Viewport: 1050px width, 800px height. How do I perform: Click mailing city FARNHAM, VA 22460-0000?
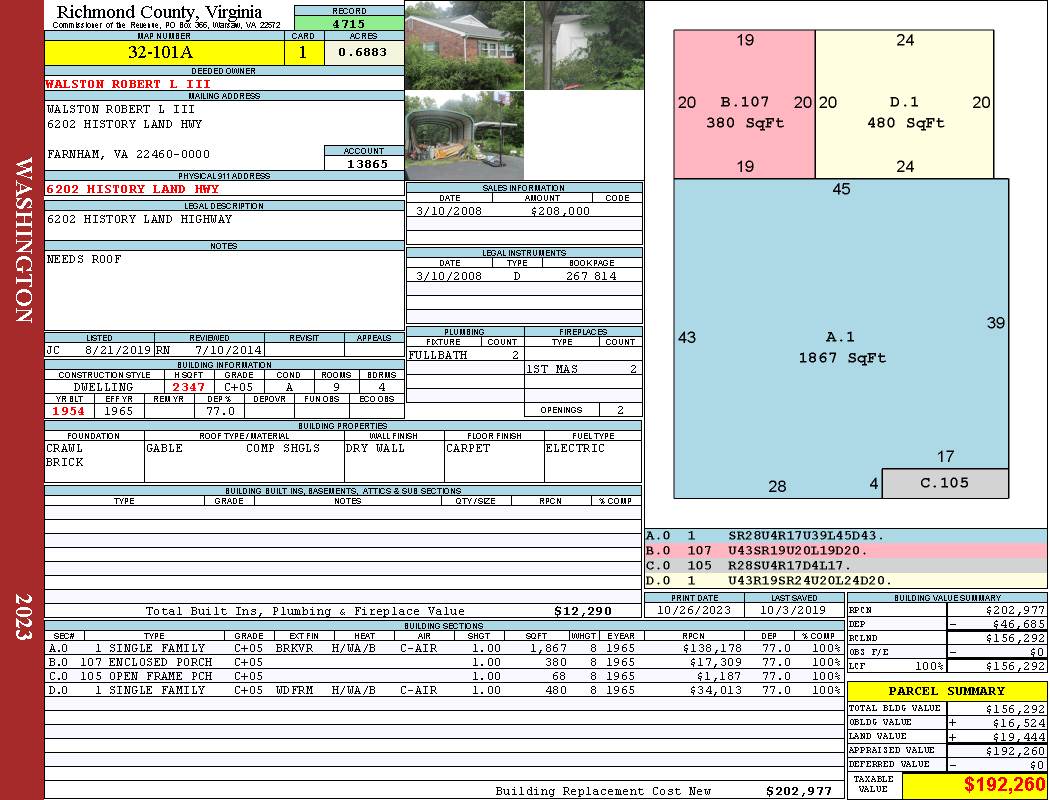point(128,154)
